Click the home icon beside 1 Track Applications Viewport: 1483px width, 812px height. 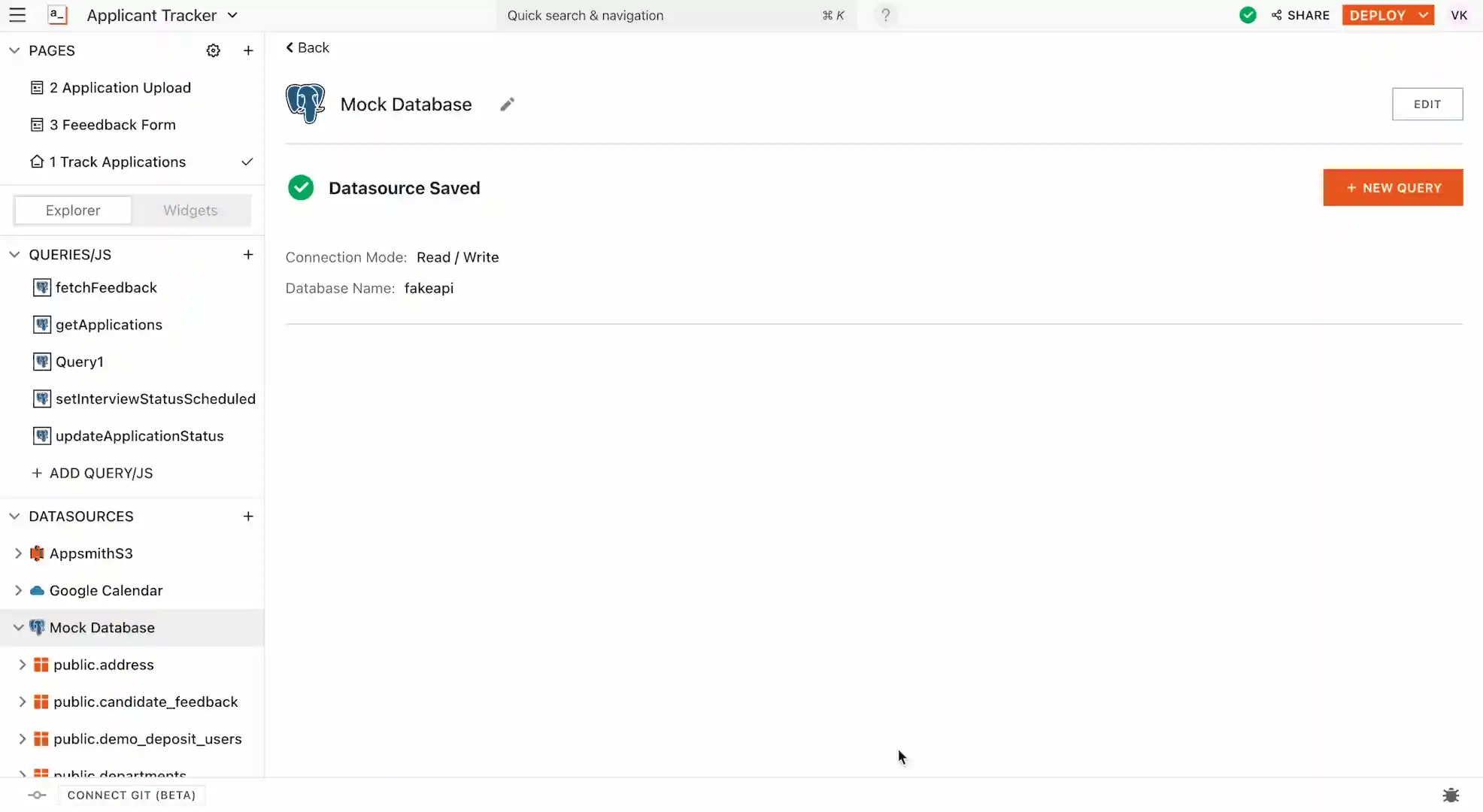37,162
